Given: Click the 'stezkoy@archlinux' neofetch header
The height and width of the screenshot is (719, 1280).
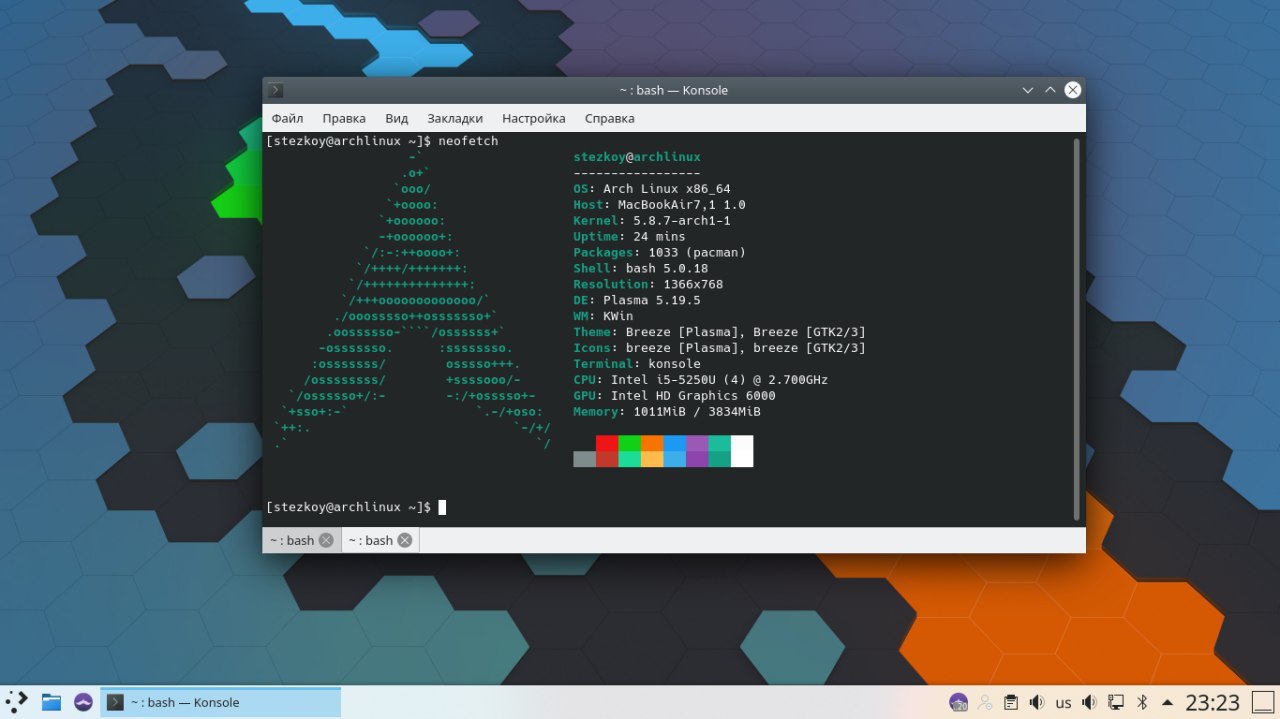Looking at the screenshot, I should point(637,157).
